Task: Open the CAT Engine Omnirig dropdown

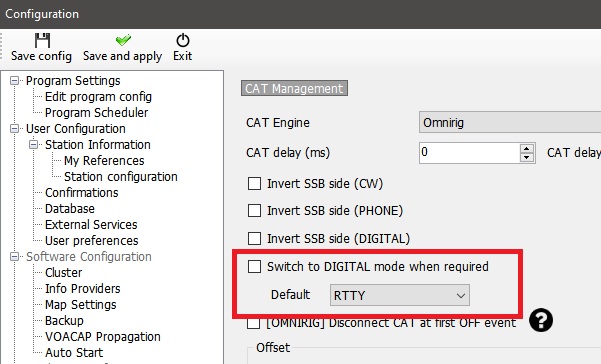Action: pos(510,122)
